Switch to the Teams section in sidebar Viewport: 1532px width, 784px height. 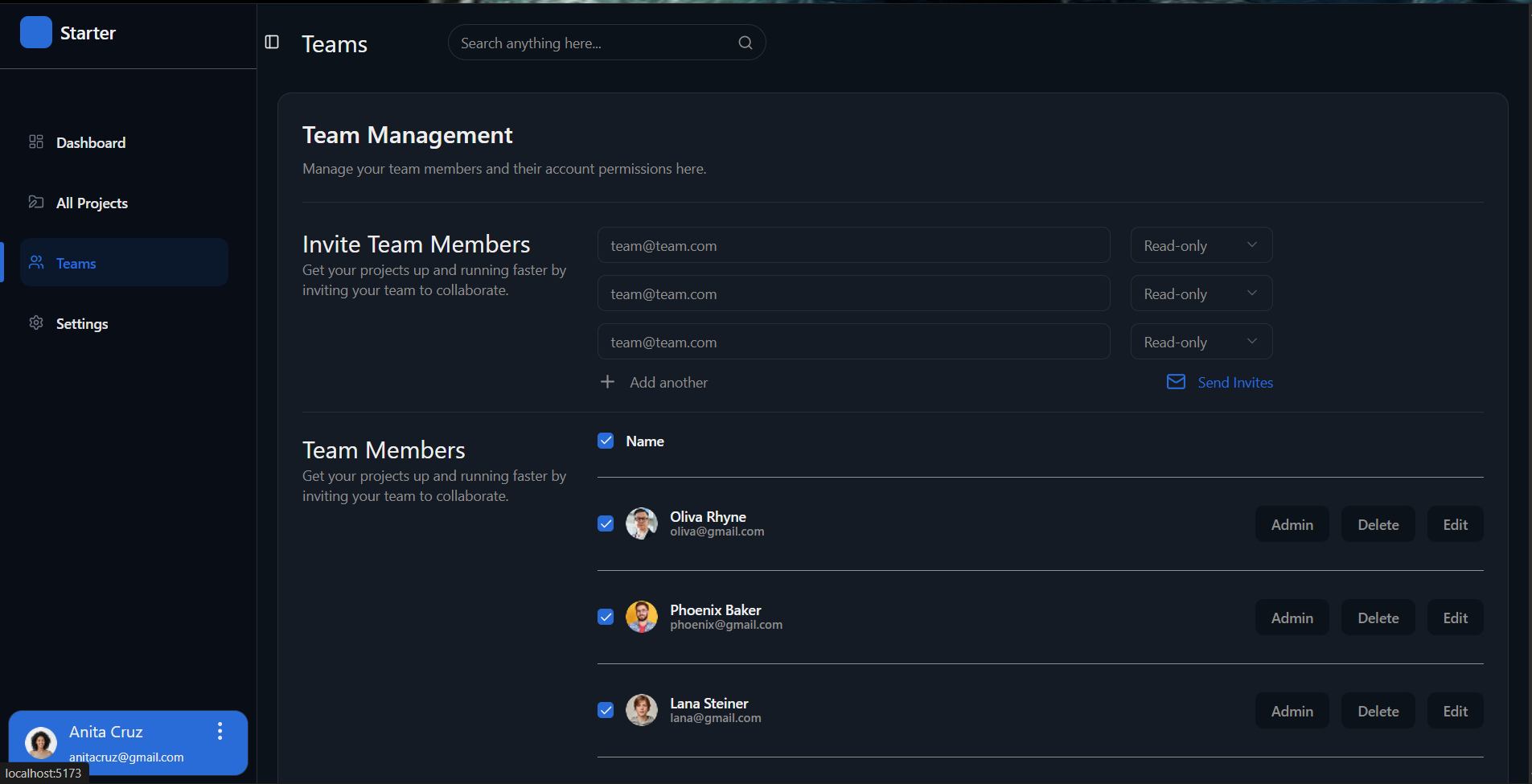[x=75, y=262]
